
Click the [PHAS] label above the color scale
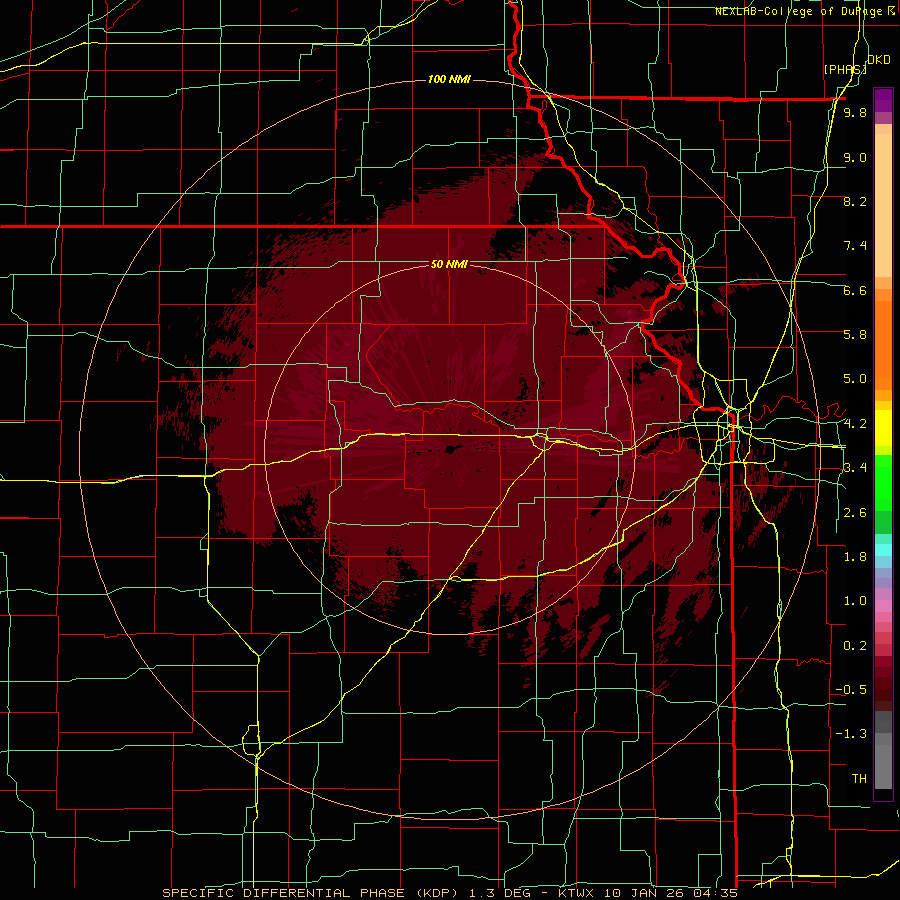click(x=845, y=69)
